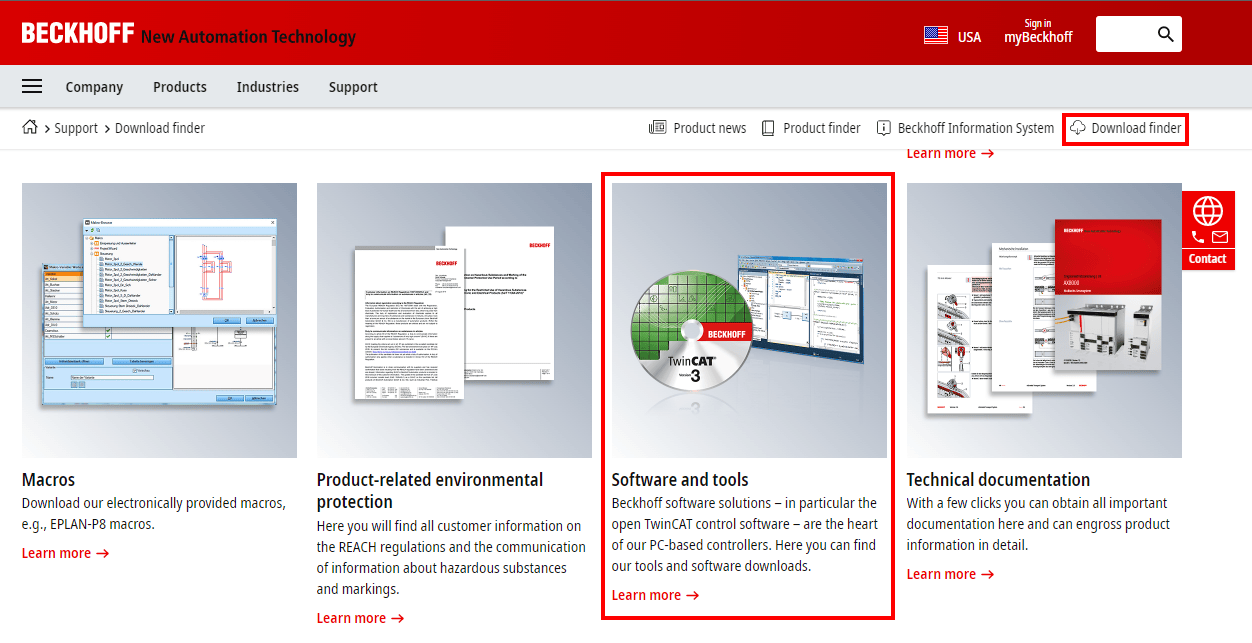This screenshot has height=643, width=1252.
Task: Click the REACH regulations description text
Action: click(451, 558)
